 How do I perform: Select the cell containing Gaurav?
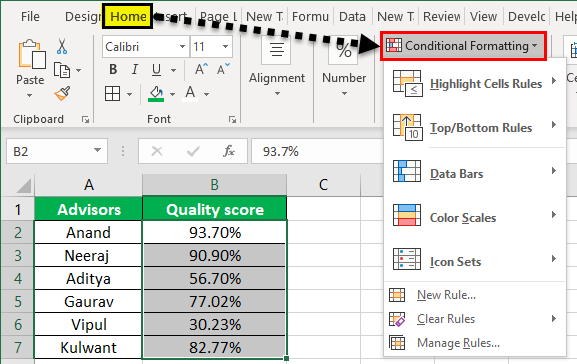click(88, 301)
